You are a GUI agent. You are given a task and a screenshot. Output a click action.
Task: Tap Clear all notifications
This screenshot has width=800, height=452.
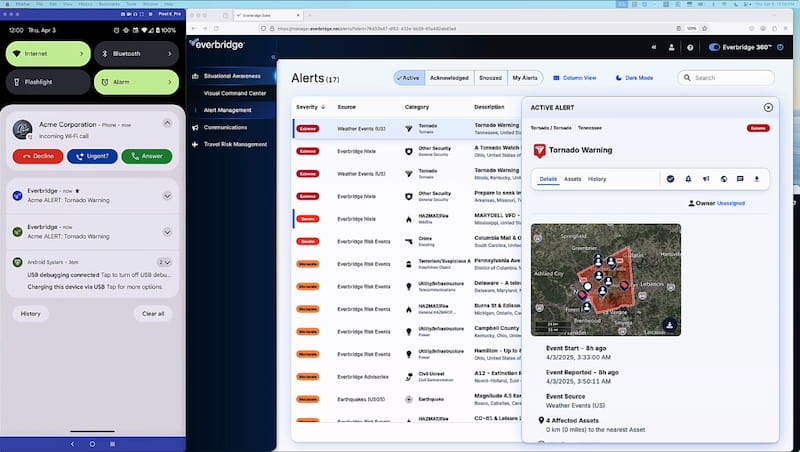click(x=153, y=314)
